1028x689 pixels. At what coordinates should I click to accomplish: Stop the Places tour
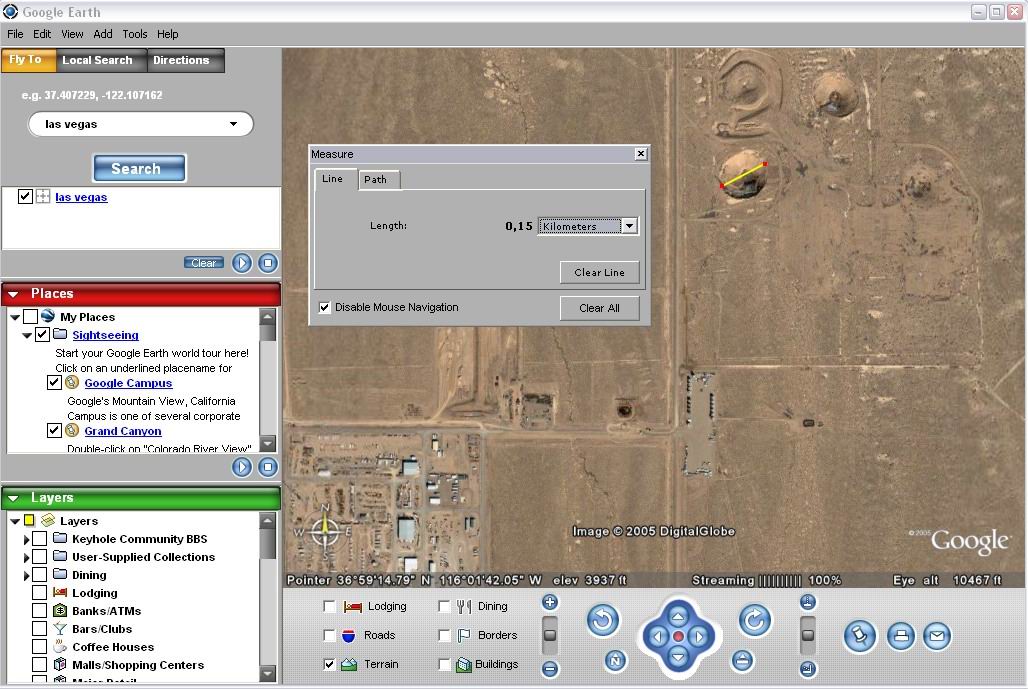tap(267, 467)
